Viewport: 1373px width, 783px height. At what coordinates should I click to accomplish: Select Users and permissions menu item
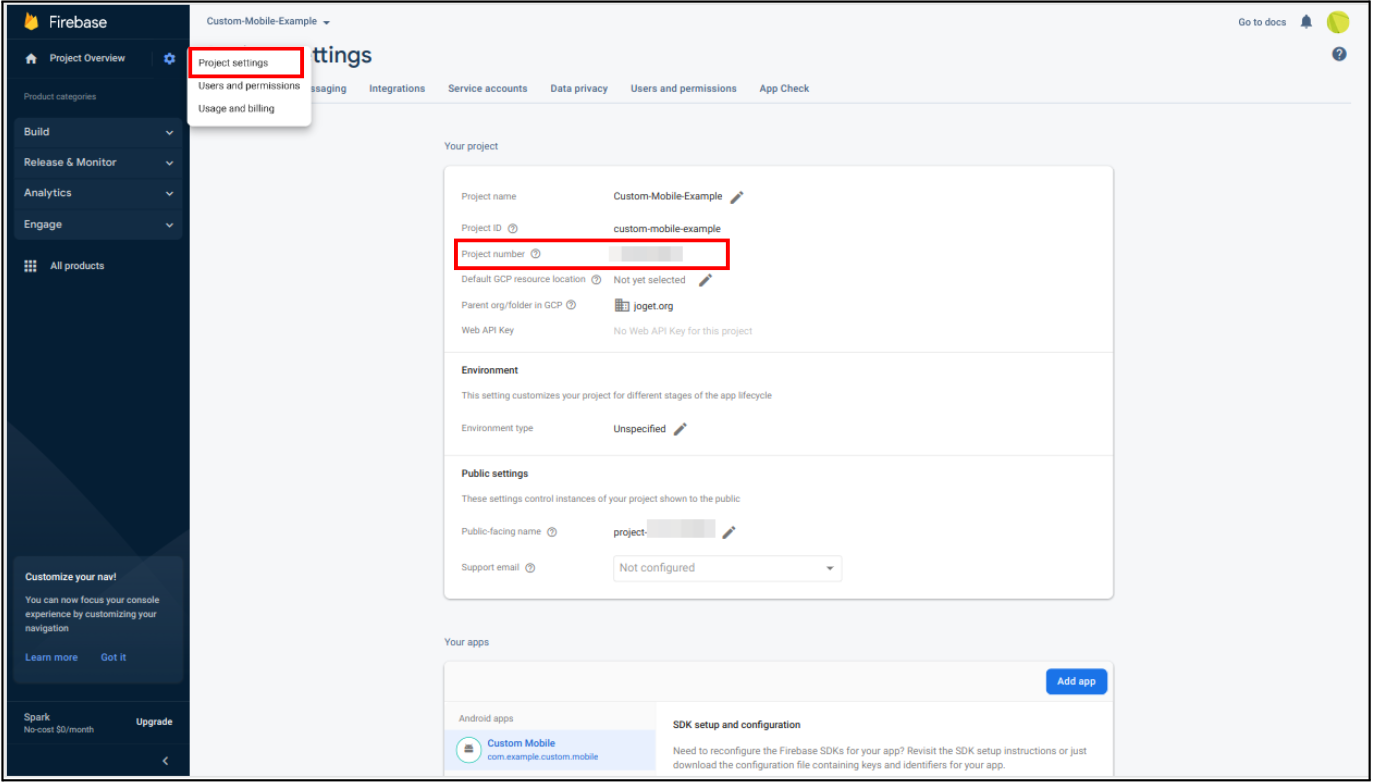(249, 86)
